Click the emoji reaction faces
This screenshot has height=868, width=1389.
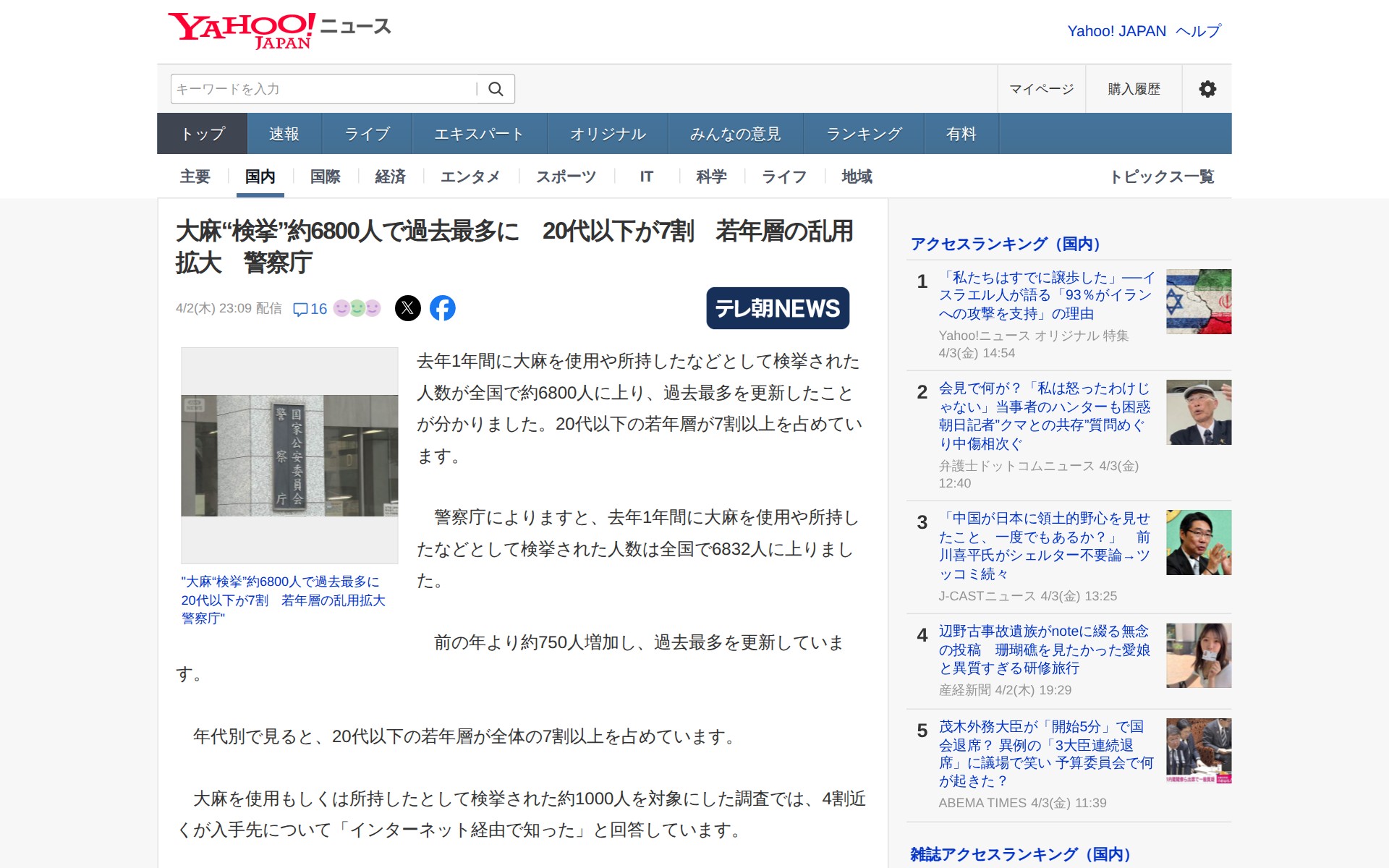(x=357, y=308)
